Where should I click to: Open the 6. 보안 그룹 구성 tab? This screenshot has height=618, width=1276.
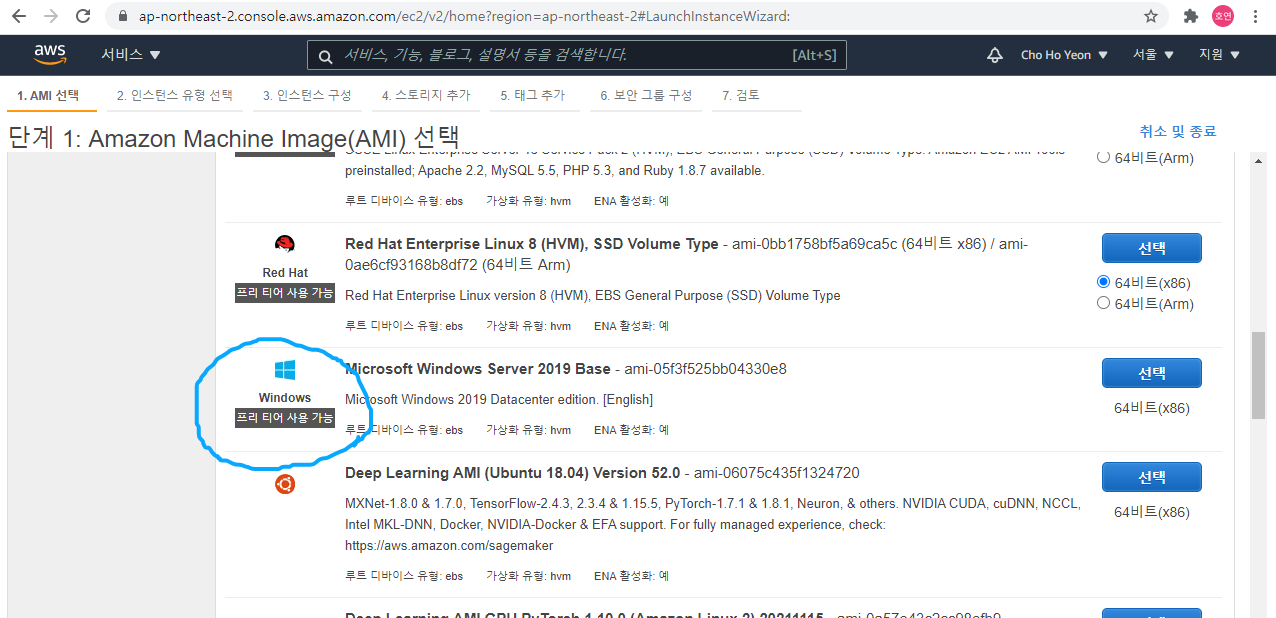point(646,96)
